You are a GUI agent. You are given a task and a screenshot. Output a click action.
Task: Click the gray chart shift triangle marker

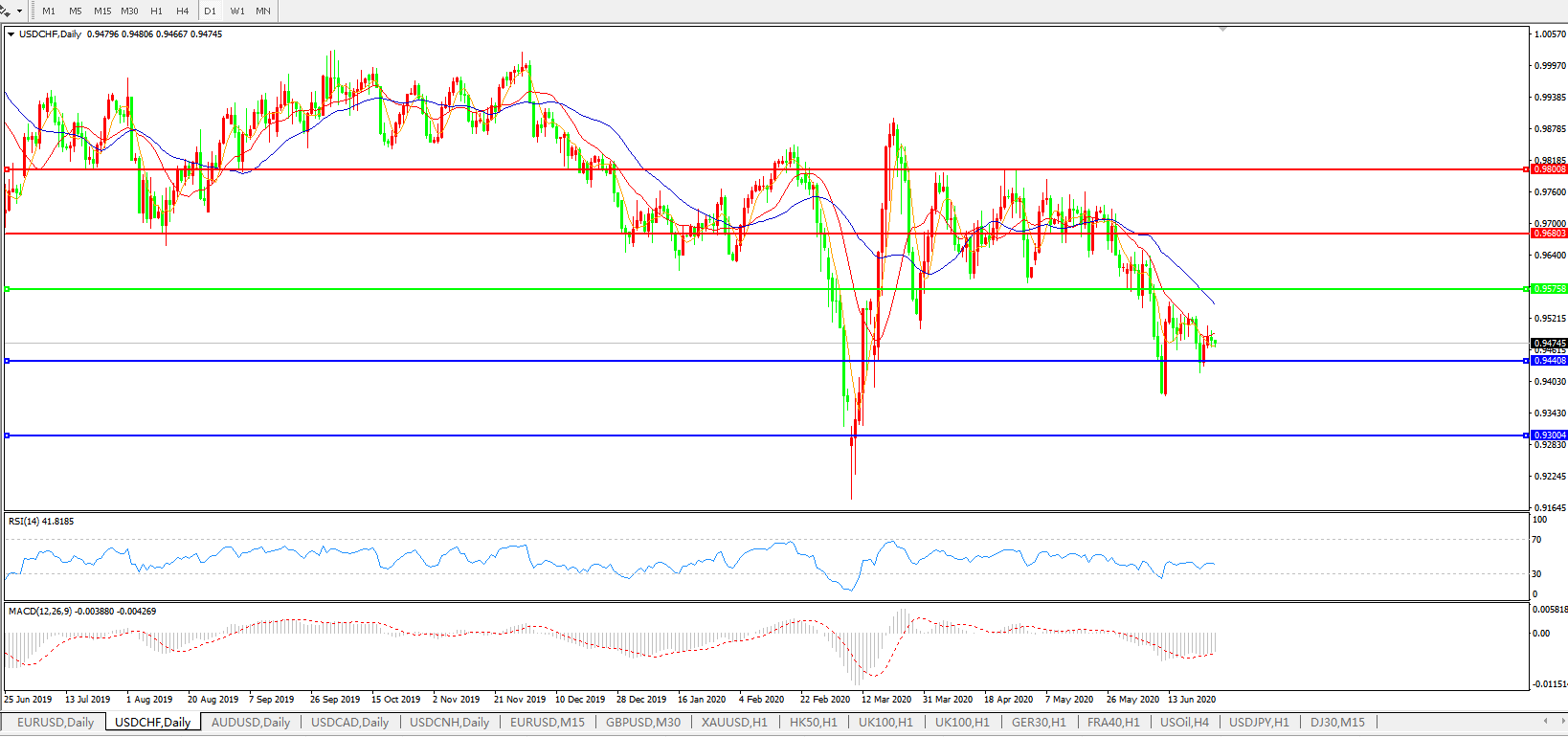(1222, 30)
